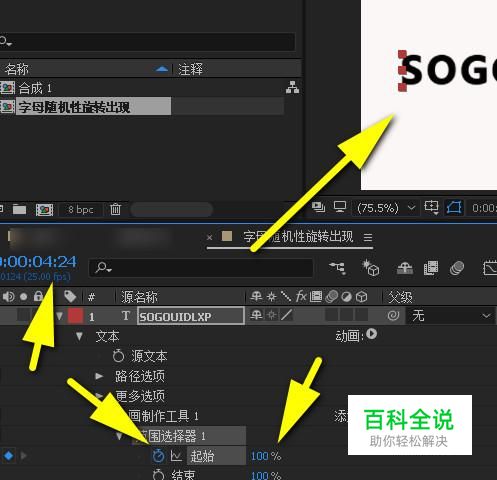Enable frame blending for all layers

(x=431, y=268)
